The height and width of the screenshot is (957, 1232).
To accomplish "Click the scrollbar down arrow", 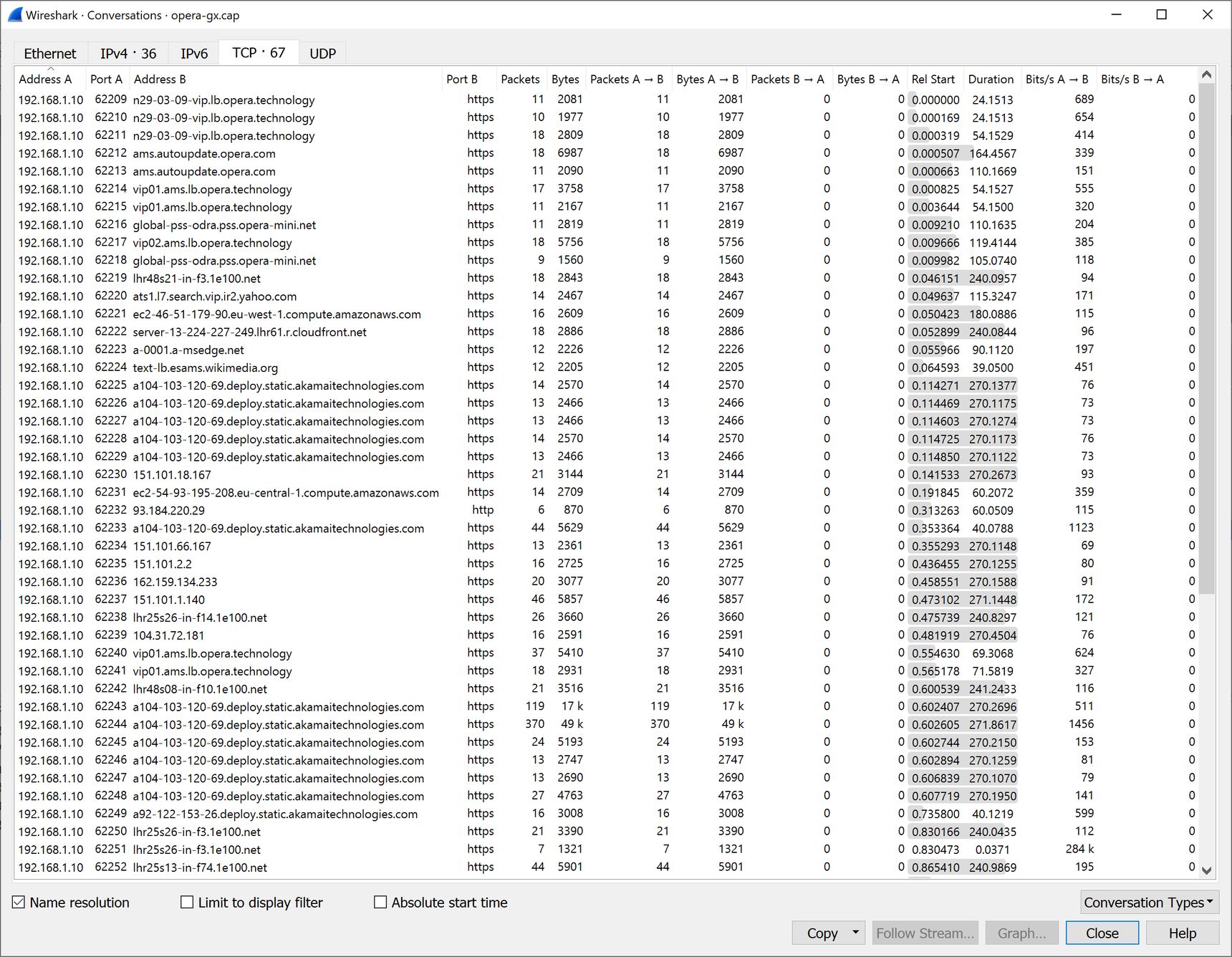I will pyautogui.click(x=1206, y=870).
